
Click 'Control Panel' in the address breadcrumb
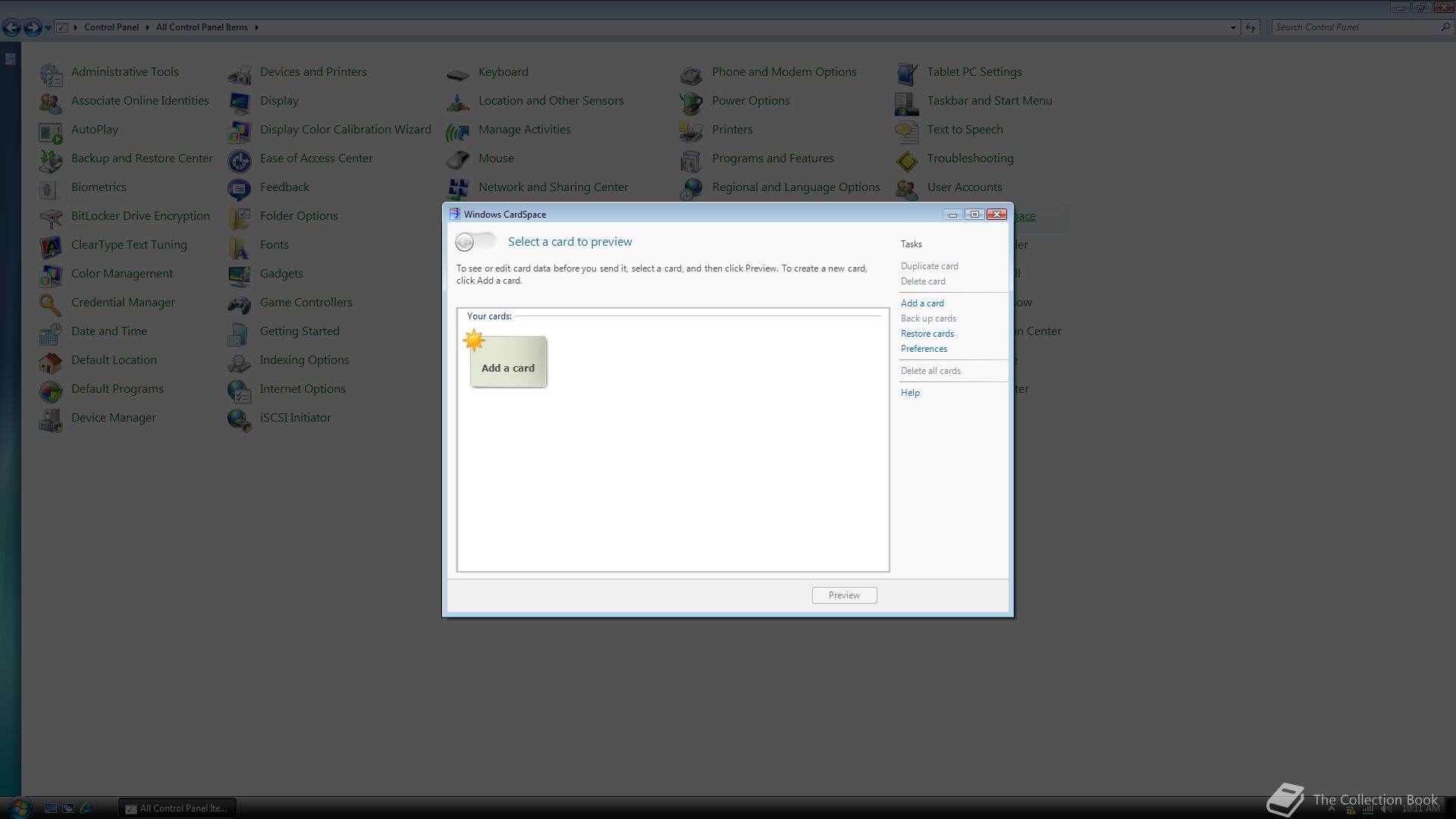point(111,27)
